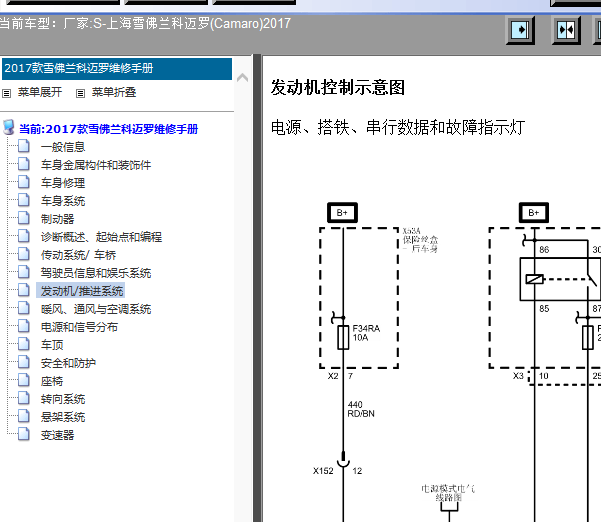Click the page icon beside 安全和防护

tap(24, 362)
